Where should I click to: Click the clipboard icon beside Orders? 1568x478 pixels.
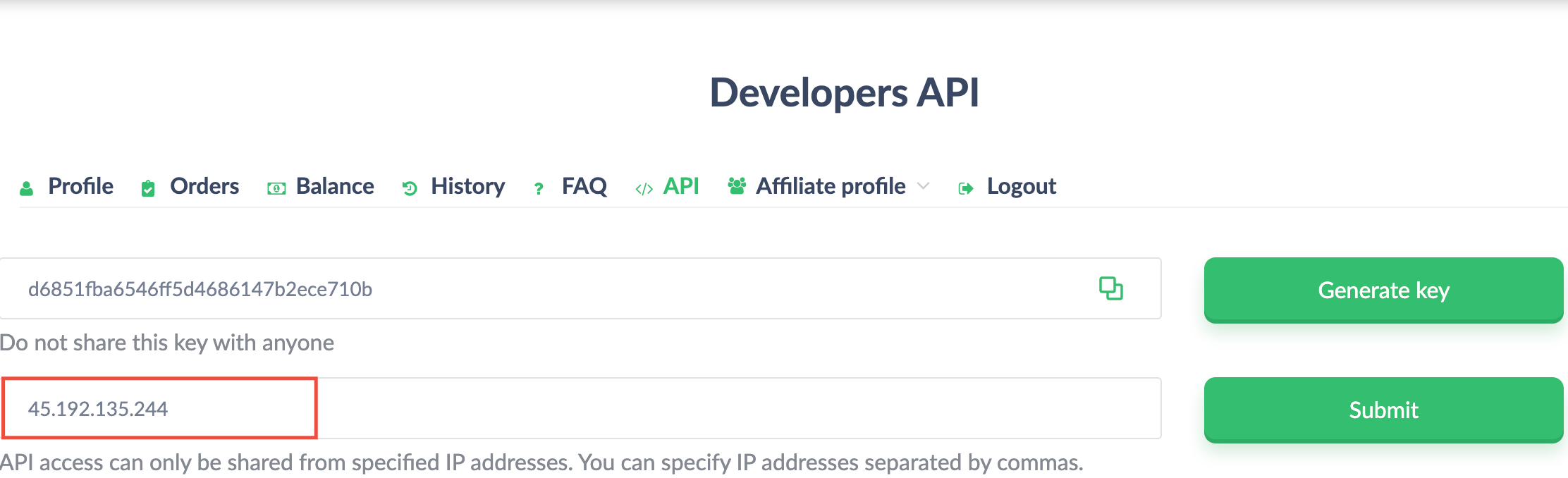148,188
